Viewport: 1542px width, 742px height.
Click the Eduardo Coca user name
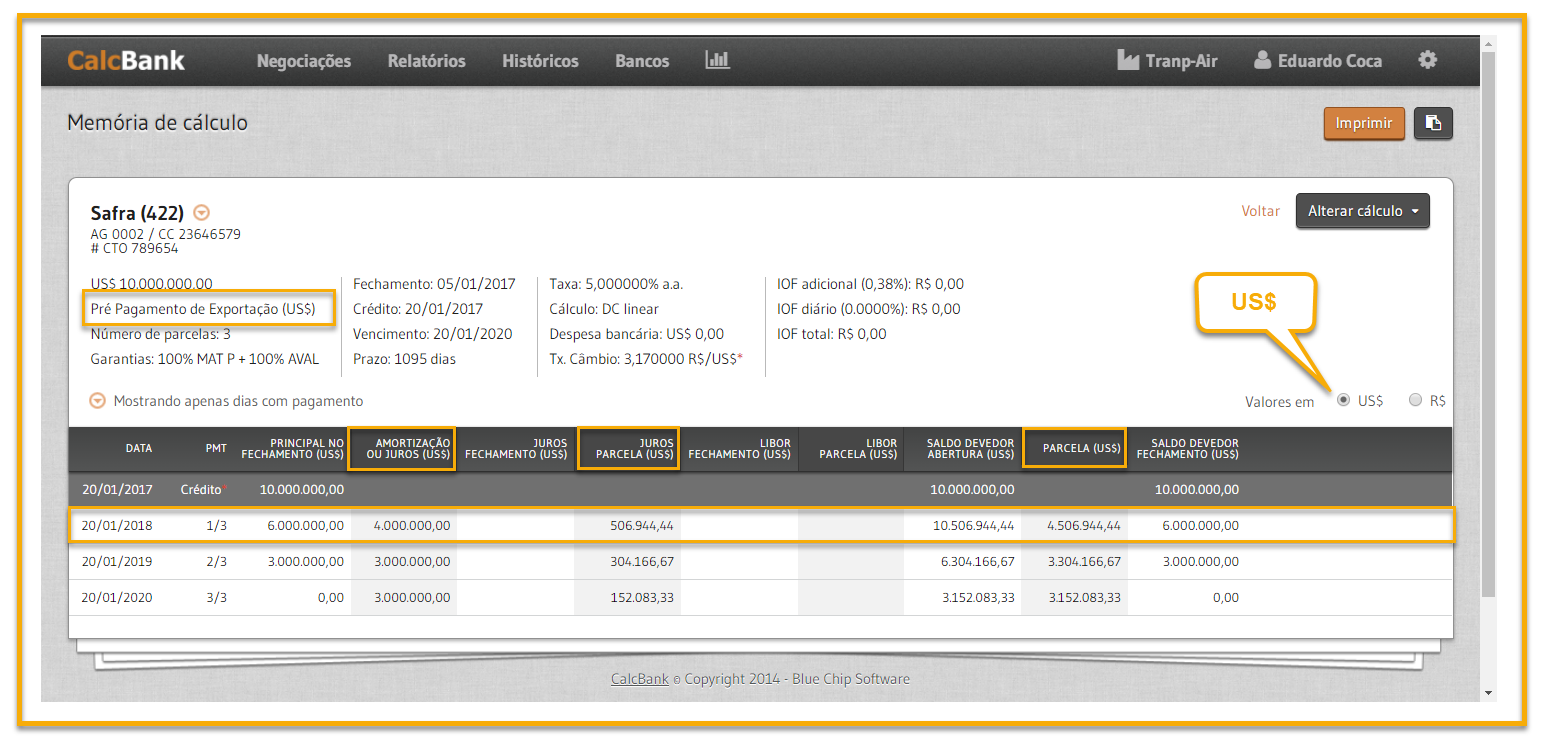coord(1330,61)
